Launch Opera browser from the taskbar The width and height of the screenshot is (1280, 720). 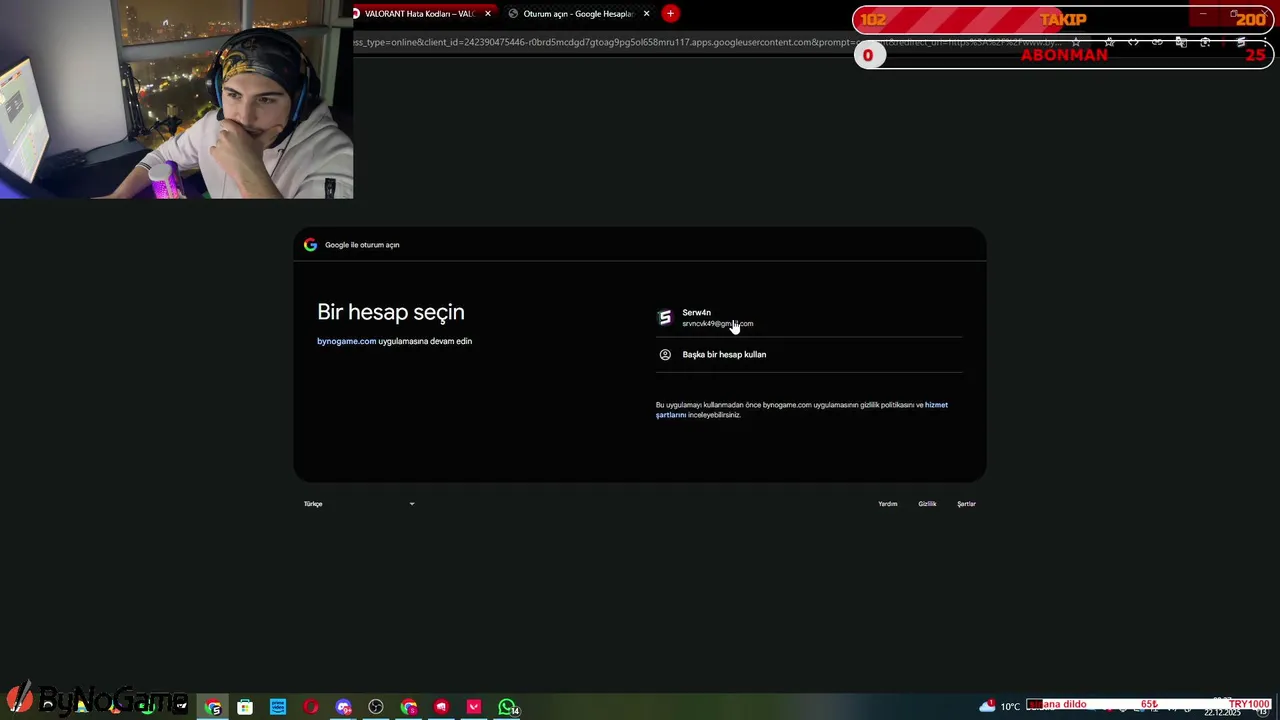(311, 707)
